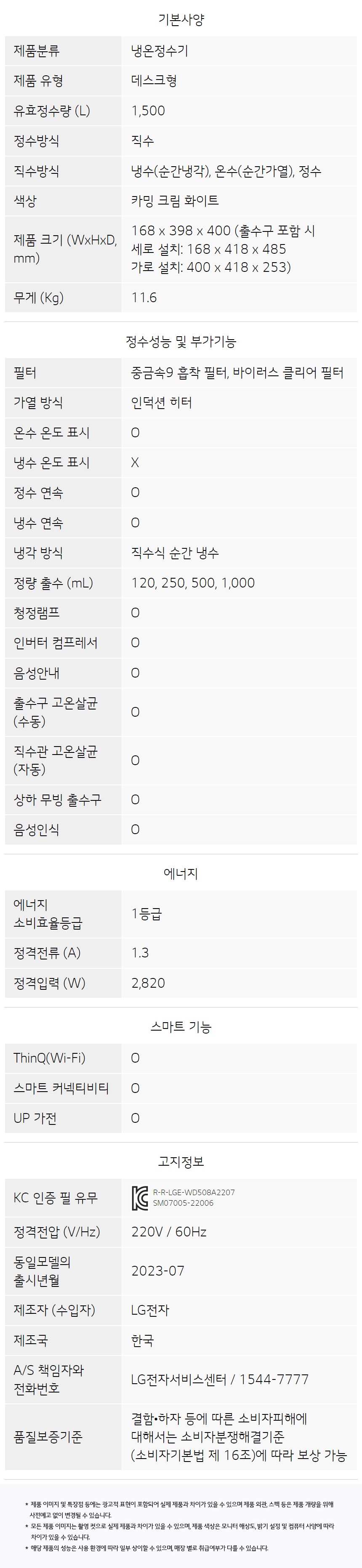The width and height of the screenshot is (362, 1568).
Task: Click the 냉수 온도 표시 X mark
Action: [x=135, y=462]
